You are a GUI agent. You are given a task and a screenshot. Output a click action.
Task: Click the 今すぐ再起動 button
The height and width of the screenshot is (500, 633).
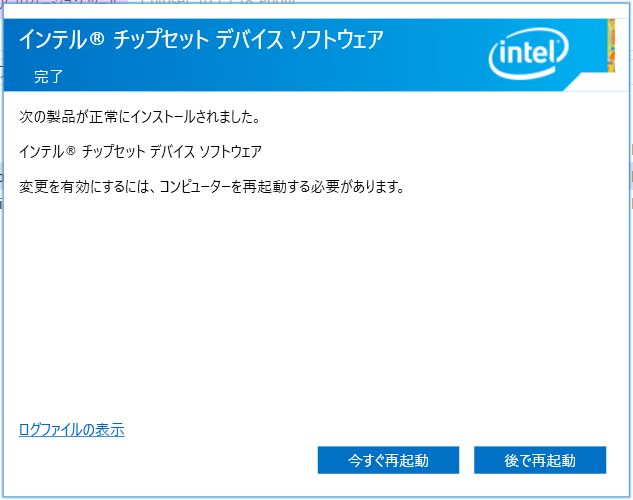388,460
